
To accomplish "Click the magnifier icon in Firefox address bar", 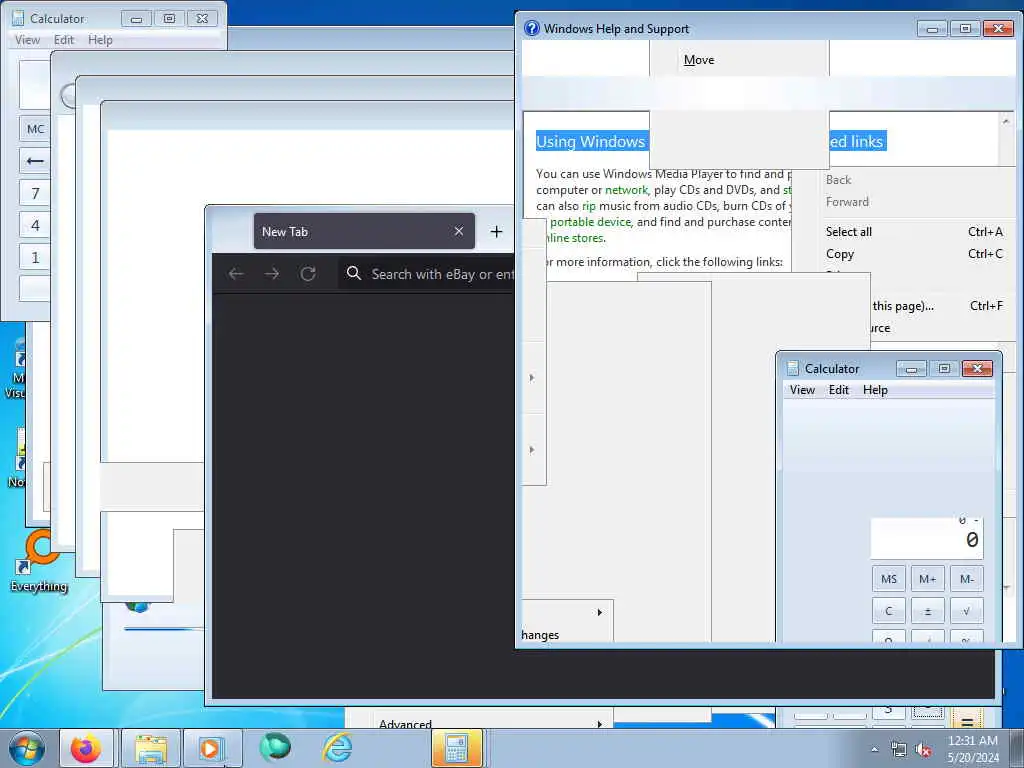I will pos(354,273).
